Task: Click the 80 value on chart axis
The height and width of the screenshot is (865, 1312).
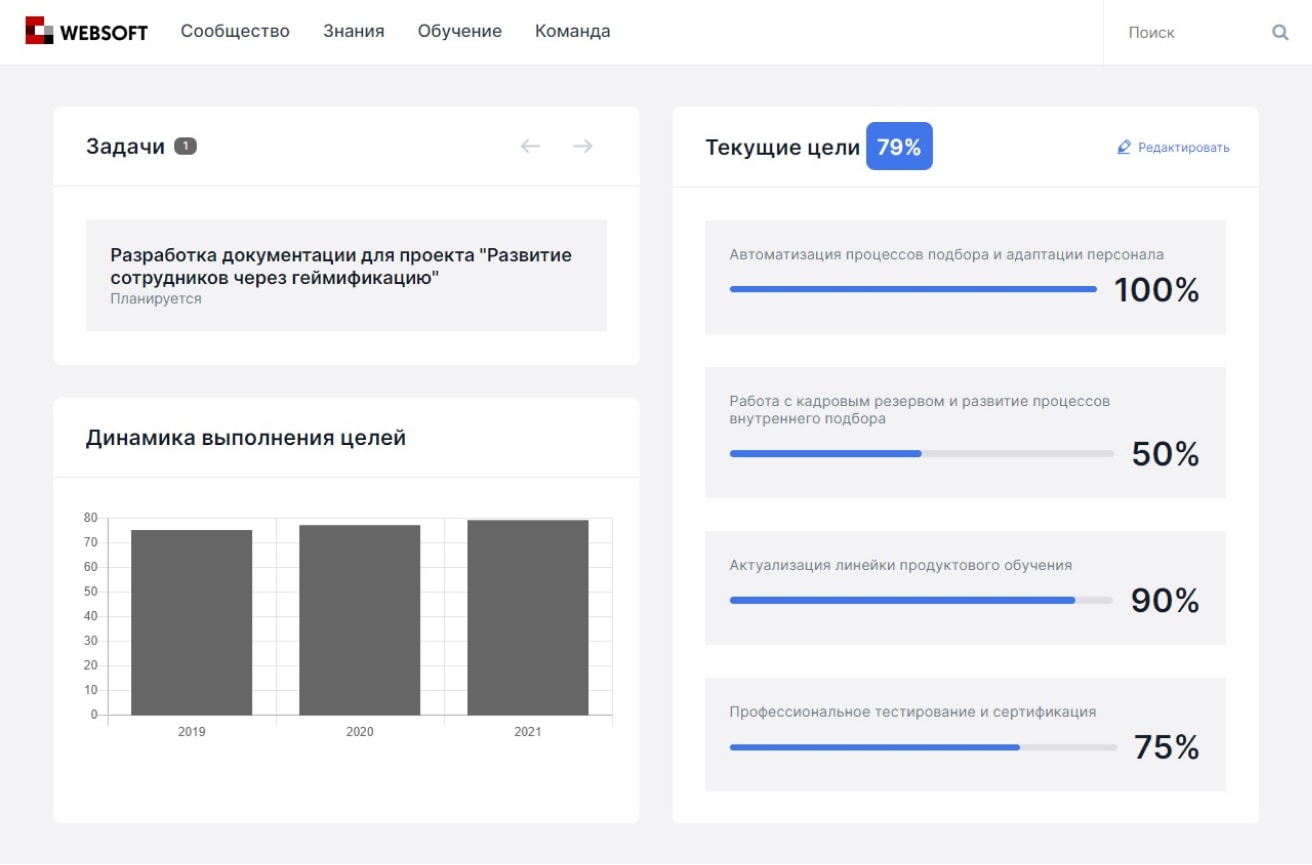Action: [91, 518]
